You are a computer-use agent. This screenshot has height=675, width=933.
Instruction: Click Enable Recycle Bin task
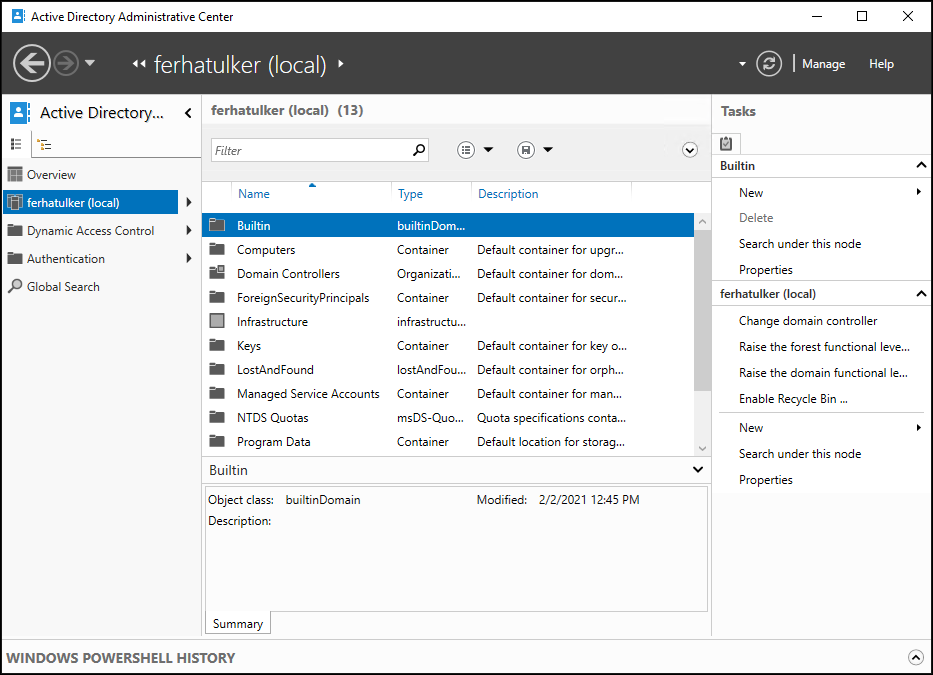(x=793, y=399)
